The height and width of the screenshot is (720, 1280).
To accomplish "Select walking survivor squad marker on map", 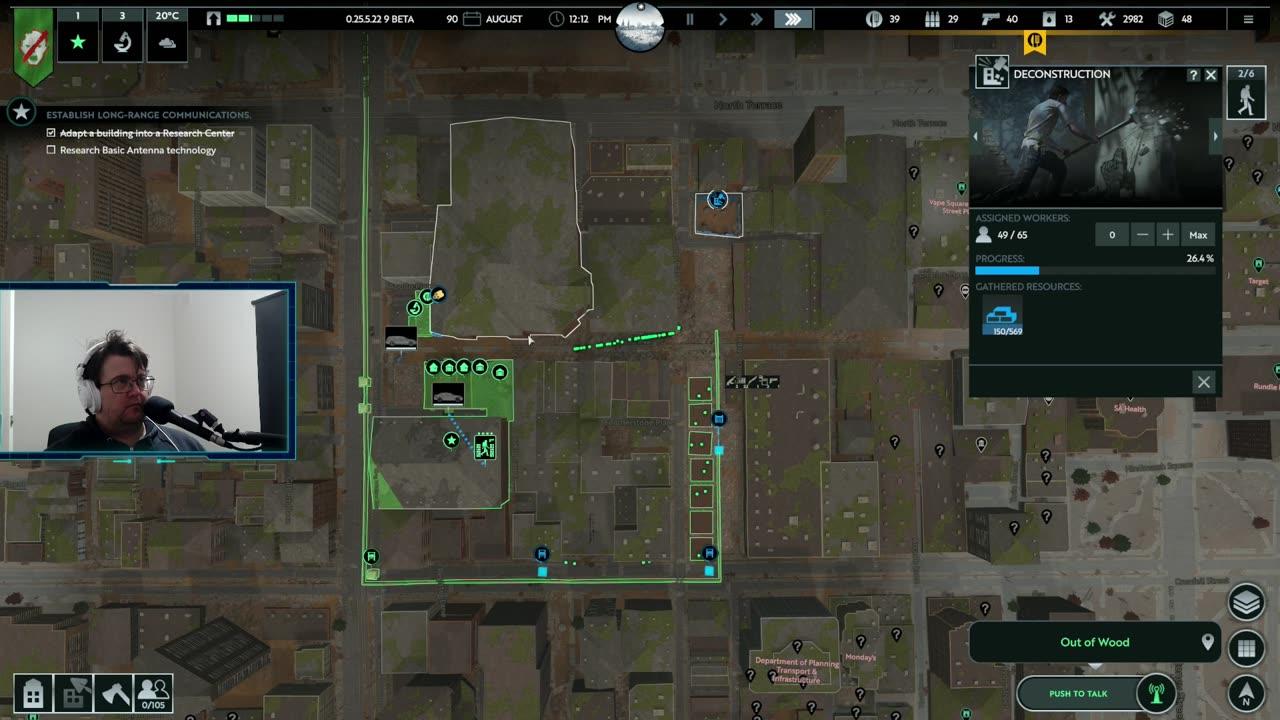I will coord(485,447).
